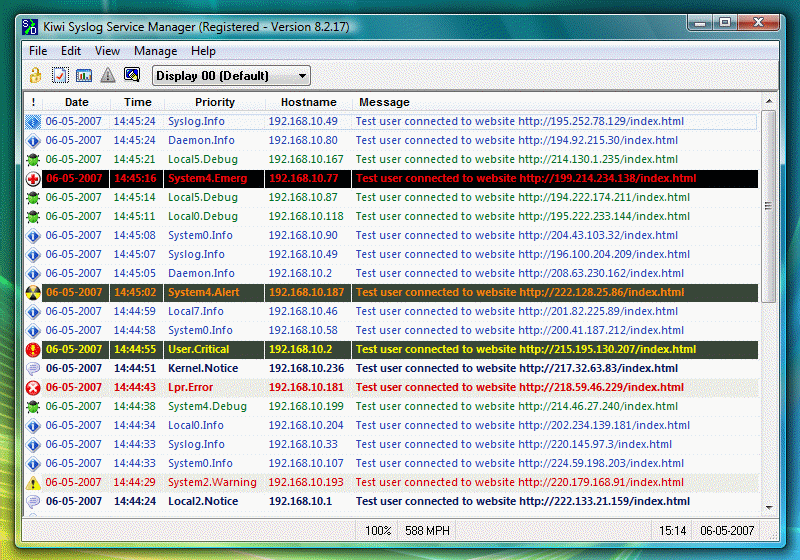Open the View menu
Screen dimensions: 800x560
(x=107, y=51)
